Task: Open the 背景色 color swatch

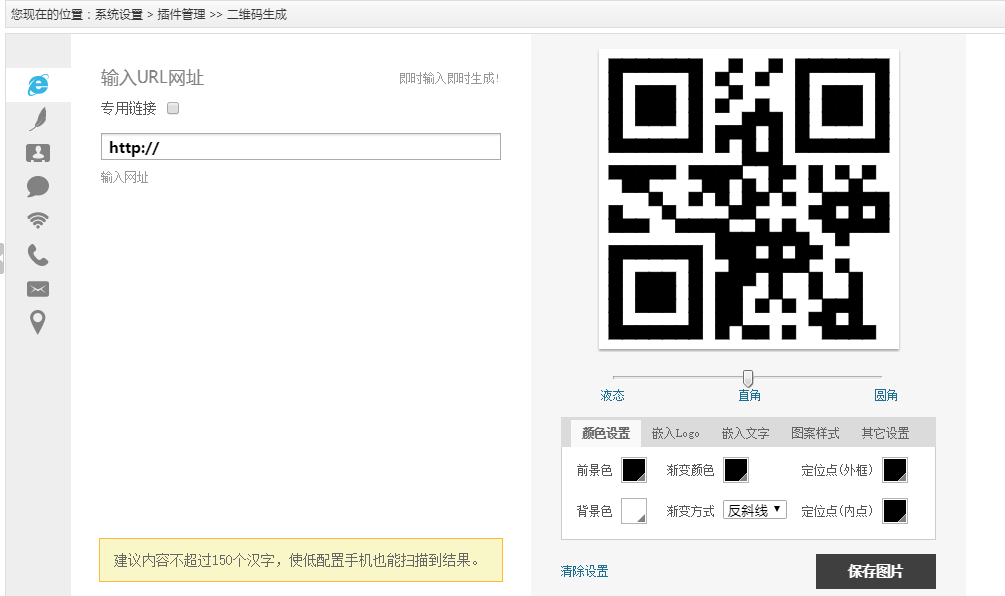Action: tap(634, 511)
